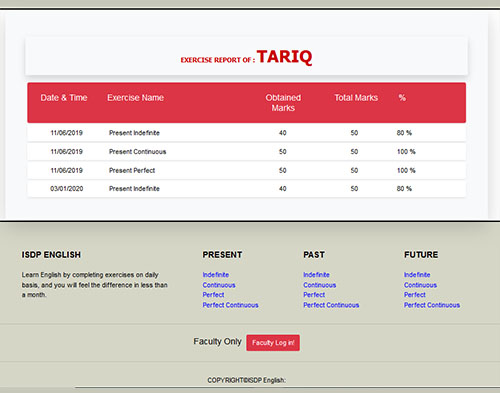Click the FUTURE footer heading

click(421, 255)
